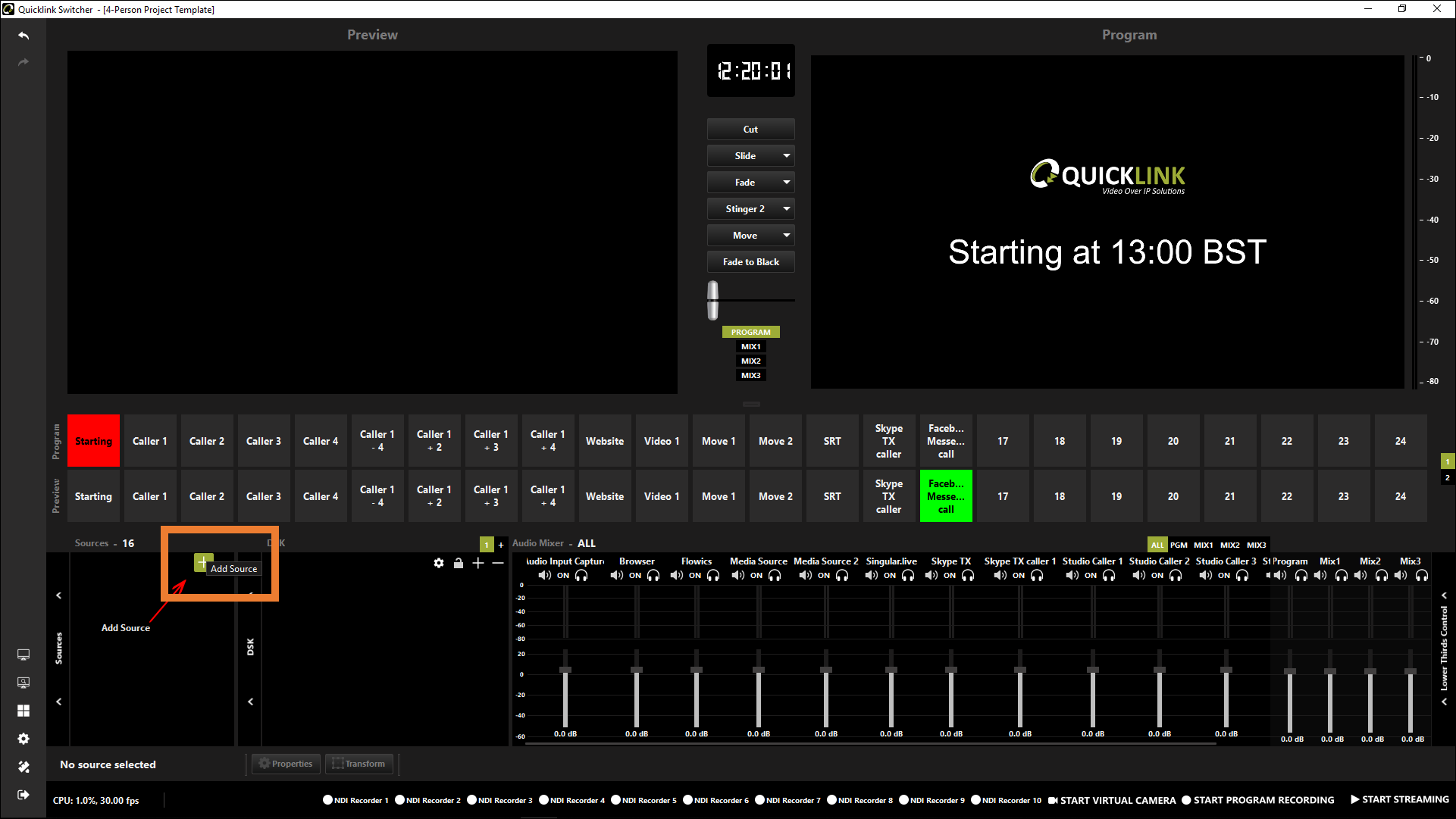Open settings gear in left sidebar

[23, 739]
